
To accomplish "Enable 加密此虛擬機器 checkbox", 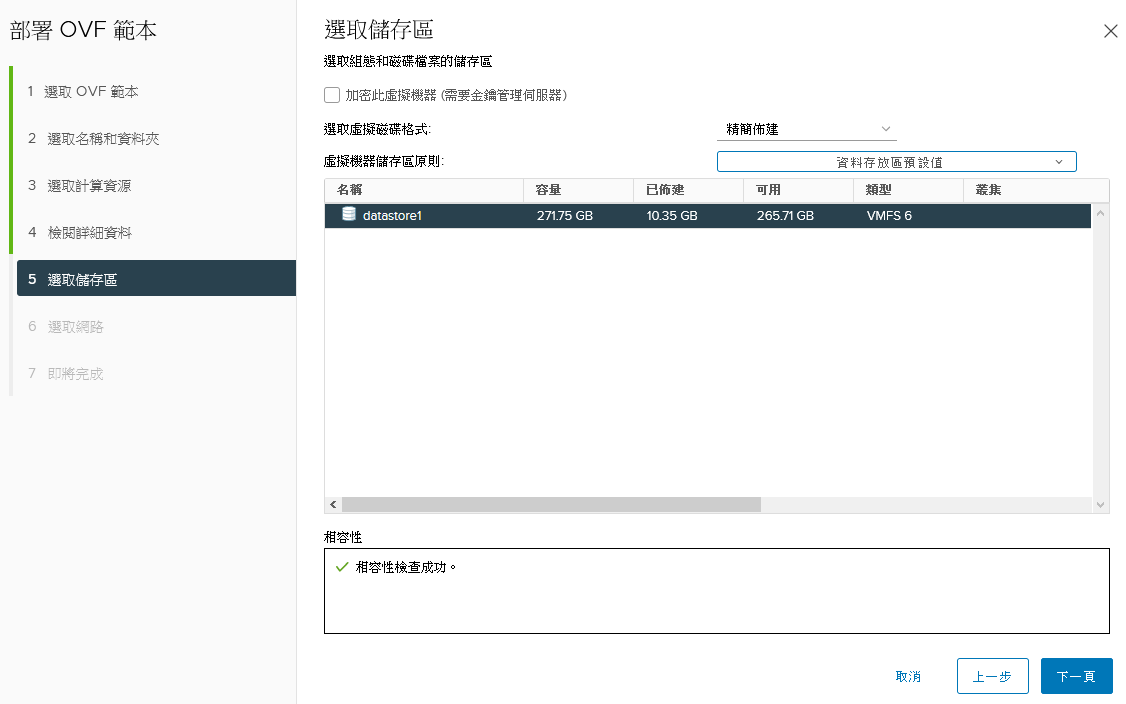I will (x=332, y=95).
